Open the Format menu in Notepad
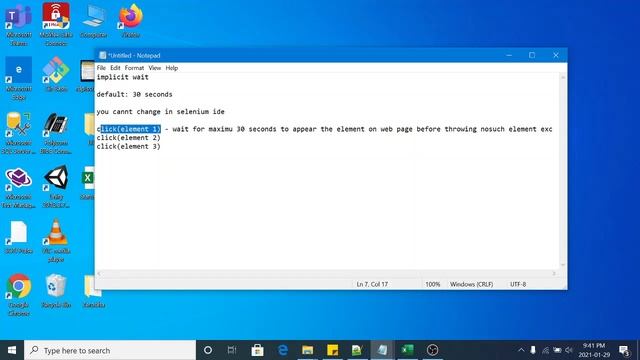Image resolution: width=640 pixels, height=360 pixels. point(134,68)
